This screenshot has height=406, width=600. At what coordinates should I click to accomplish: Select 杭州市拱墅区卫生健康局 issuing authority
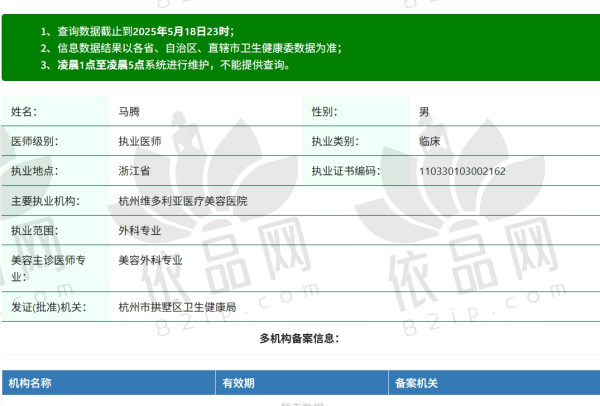tap(177, 307)
